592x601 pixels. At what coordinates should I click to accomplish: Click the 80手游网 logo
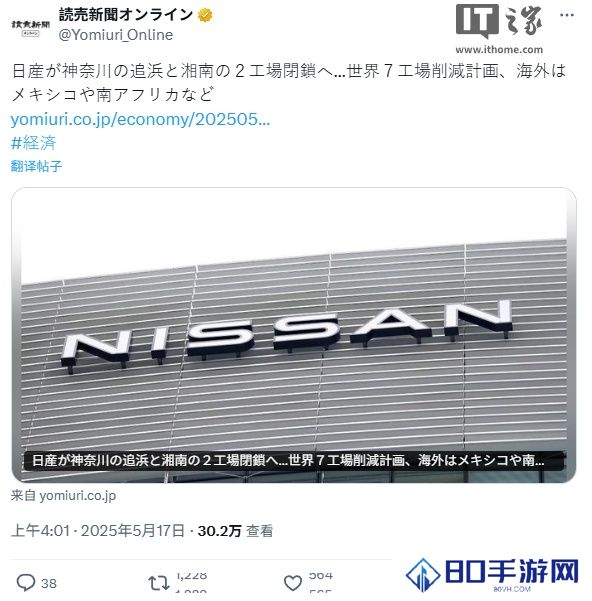click(x=492, y=574)
